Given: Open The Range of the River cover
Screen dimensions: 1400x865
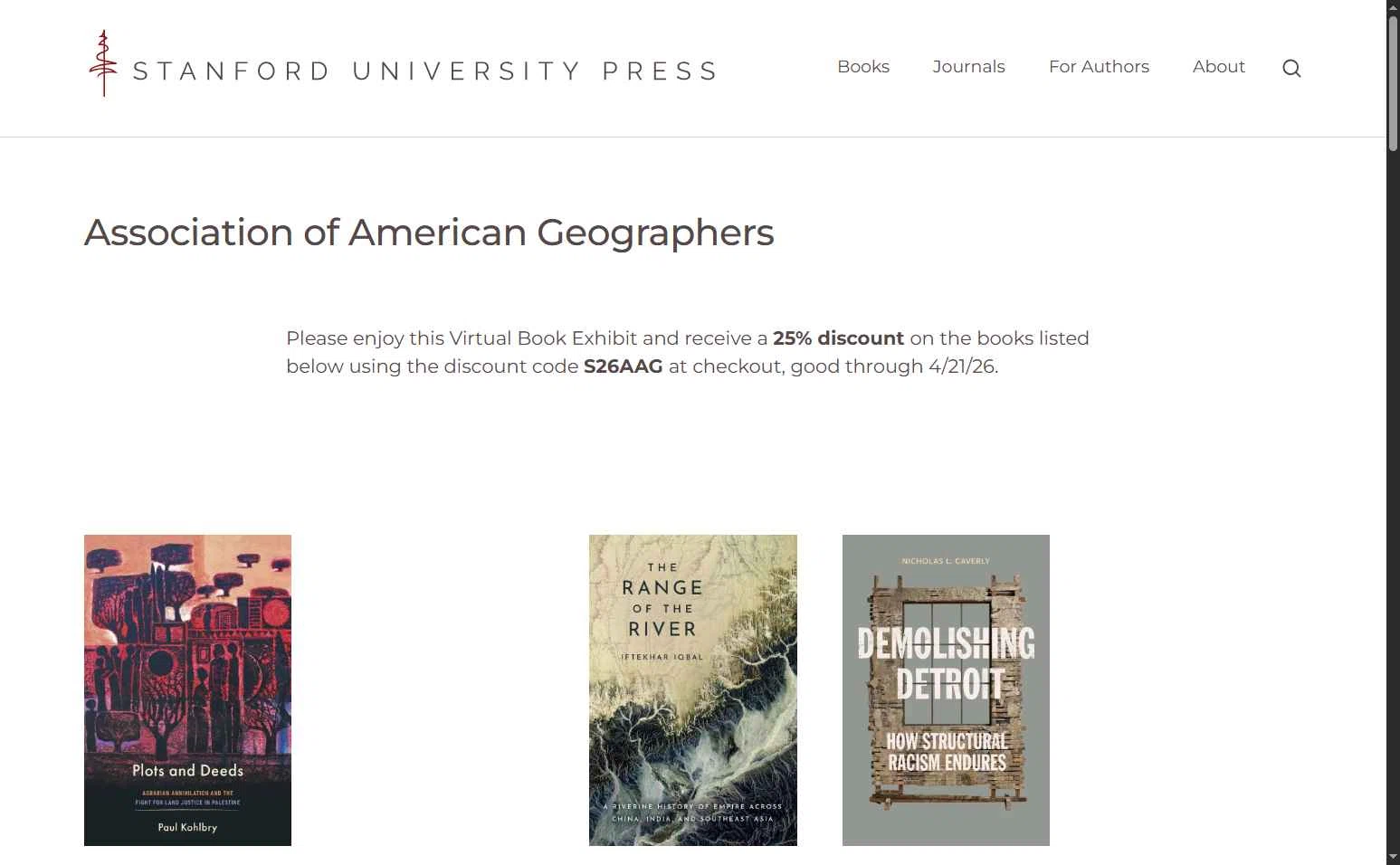Looking at the screenshot, I should [x=693, y=690].
